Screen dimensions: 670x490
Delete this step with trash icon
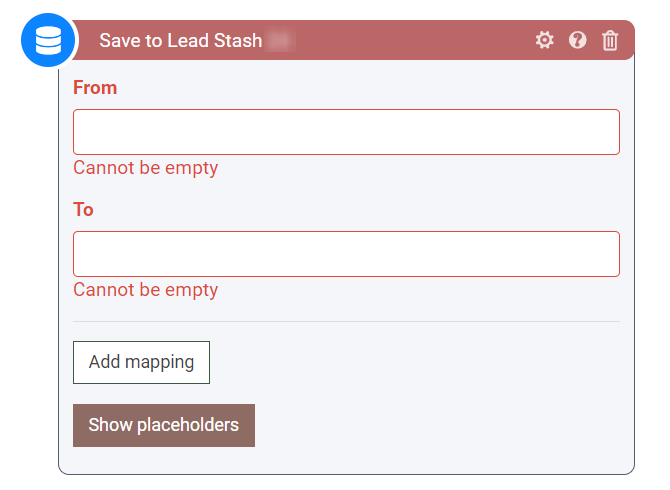(610, 40)
